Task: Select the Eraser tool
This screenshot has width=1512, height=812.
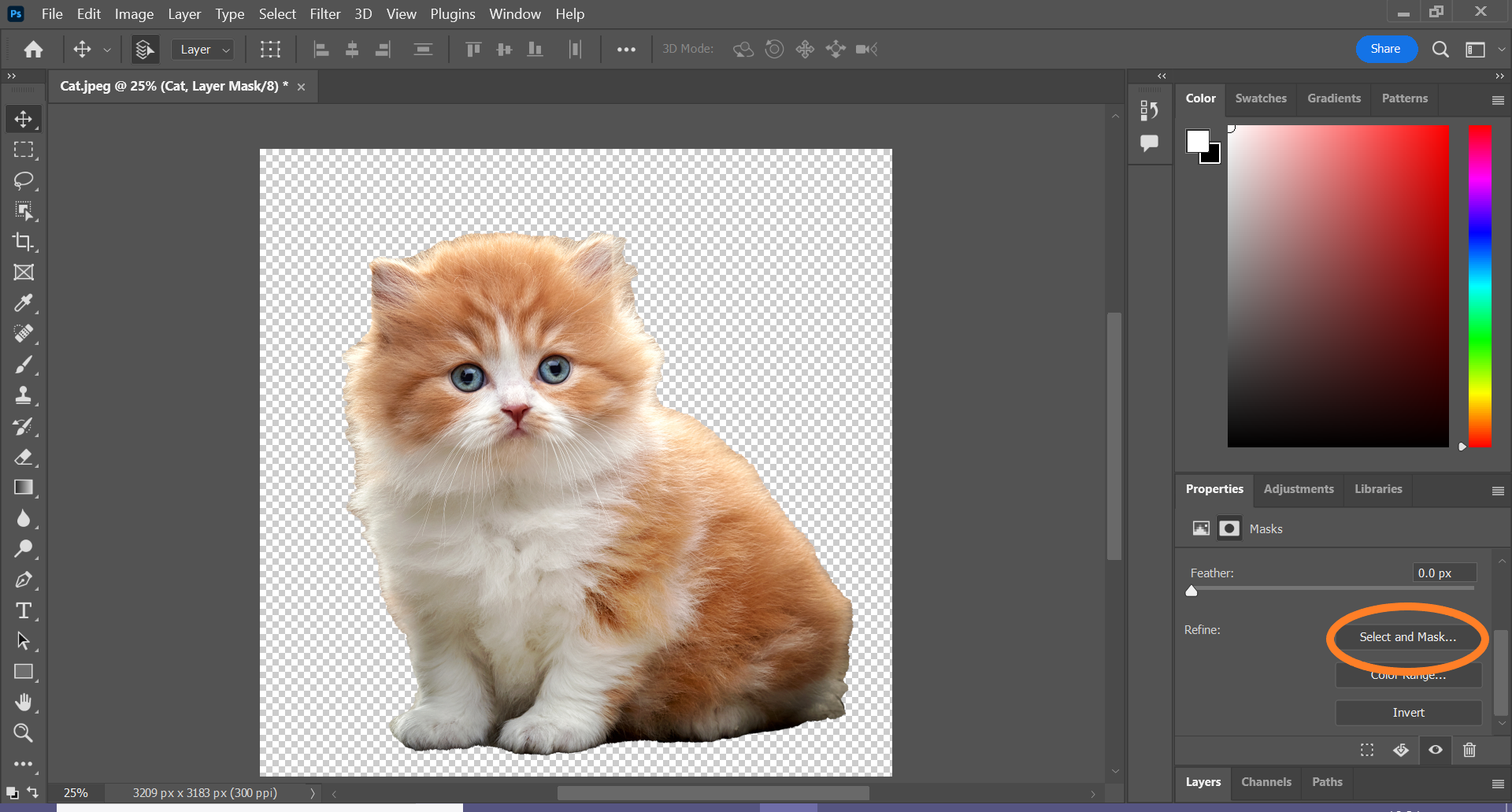Action: click(24, 457)
